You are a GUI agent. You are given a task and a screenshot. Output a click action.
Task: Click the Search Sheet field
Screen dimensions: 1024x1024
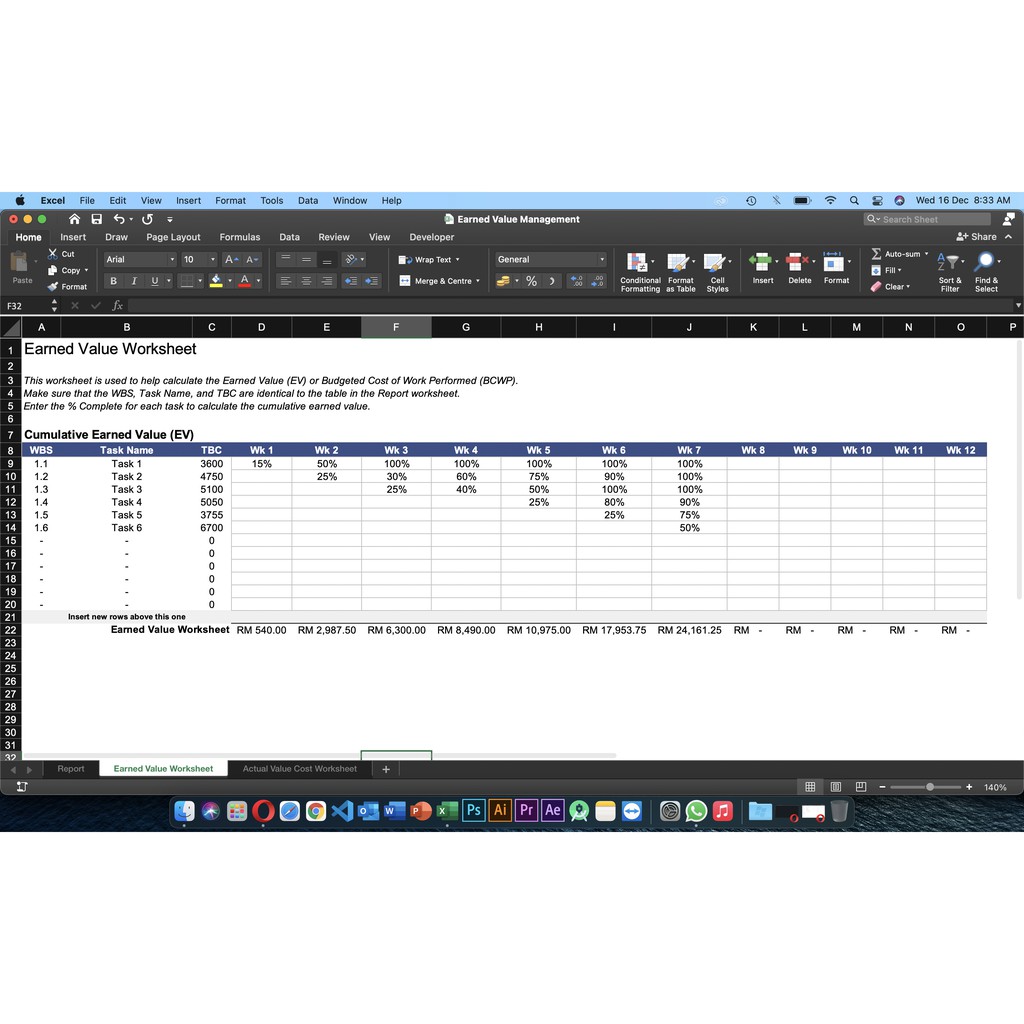coord(928,219)
